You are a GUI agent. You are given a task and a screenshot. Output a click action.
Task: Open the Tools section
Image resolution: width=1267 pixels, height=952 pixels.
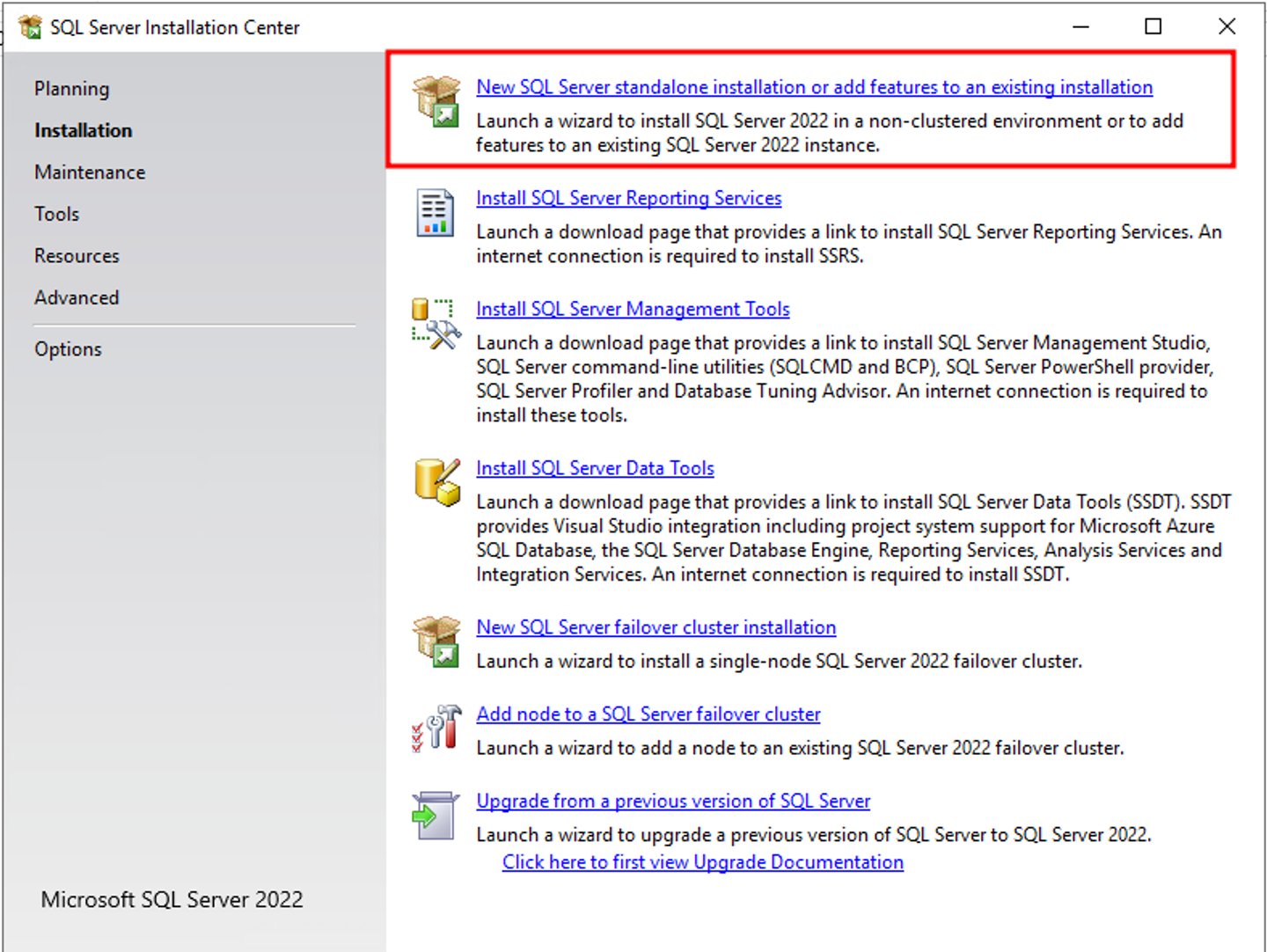pyautogui.click(x=56, y=214)
